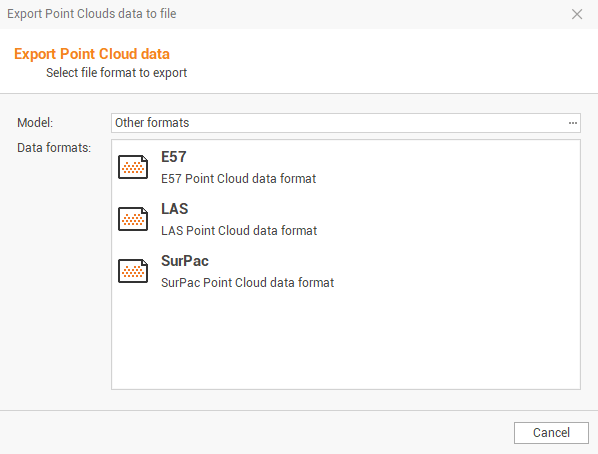Select the E57 format title

tap(174, 157)
